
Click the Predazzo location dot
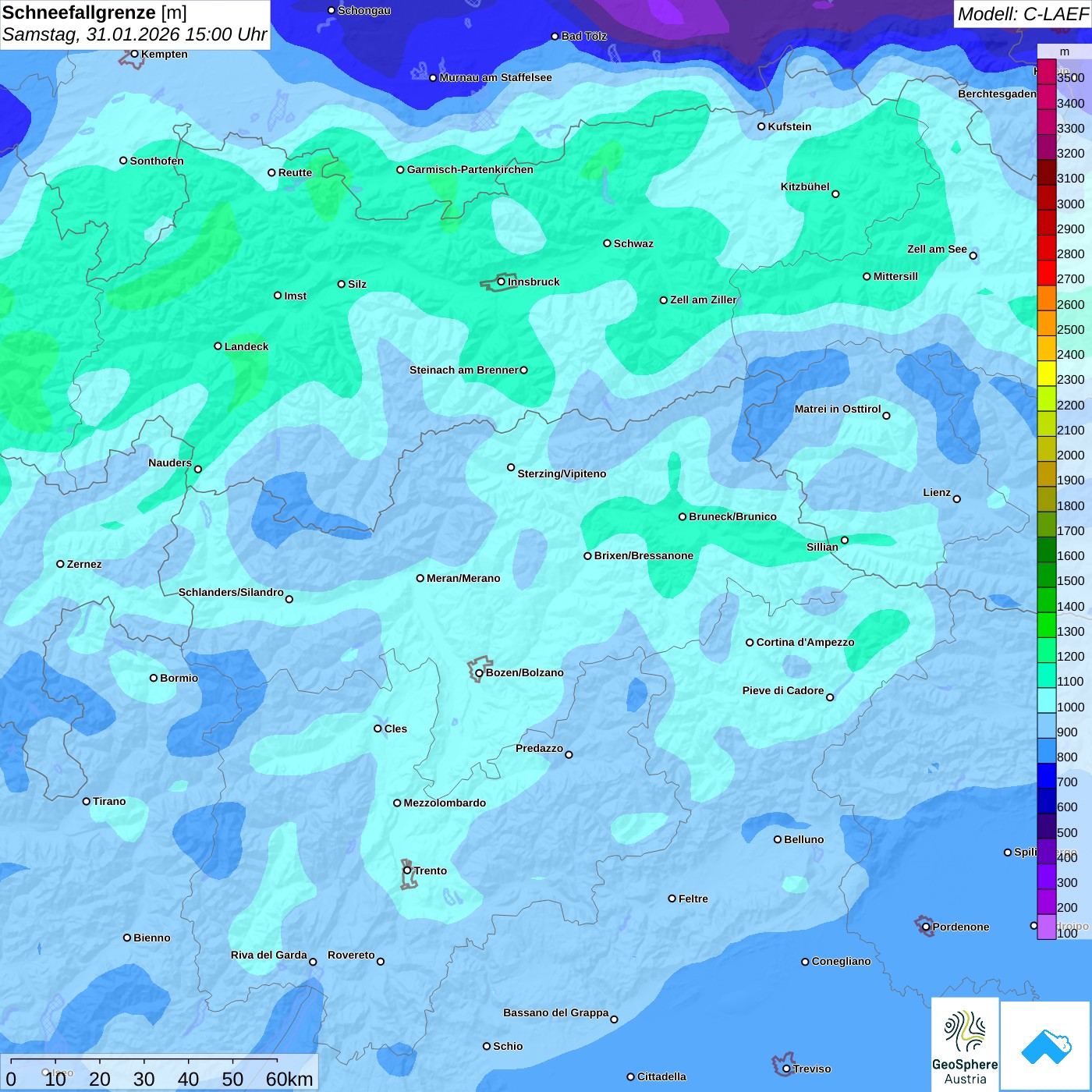[569, 754]
